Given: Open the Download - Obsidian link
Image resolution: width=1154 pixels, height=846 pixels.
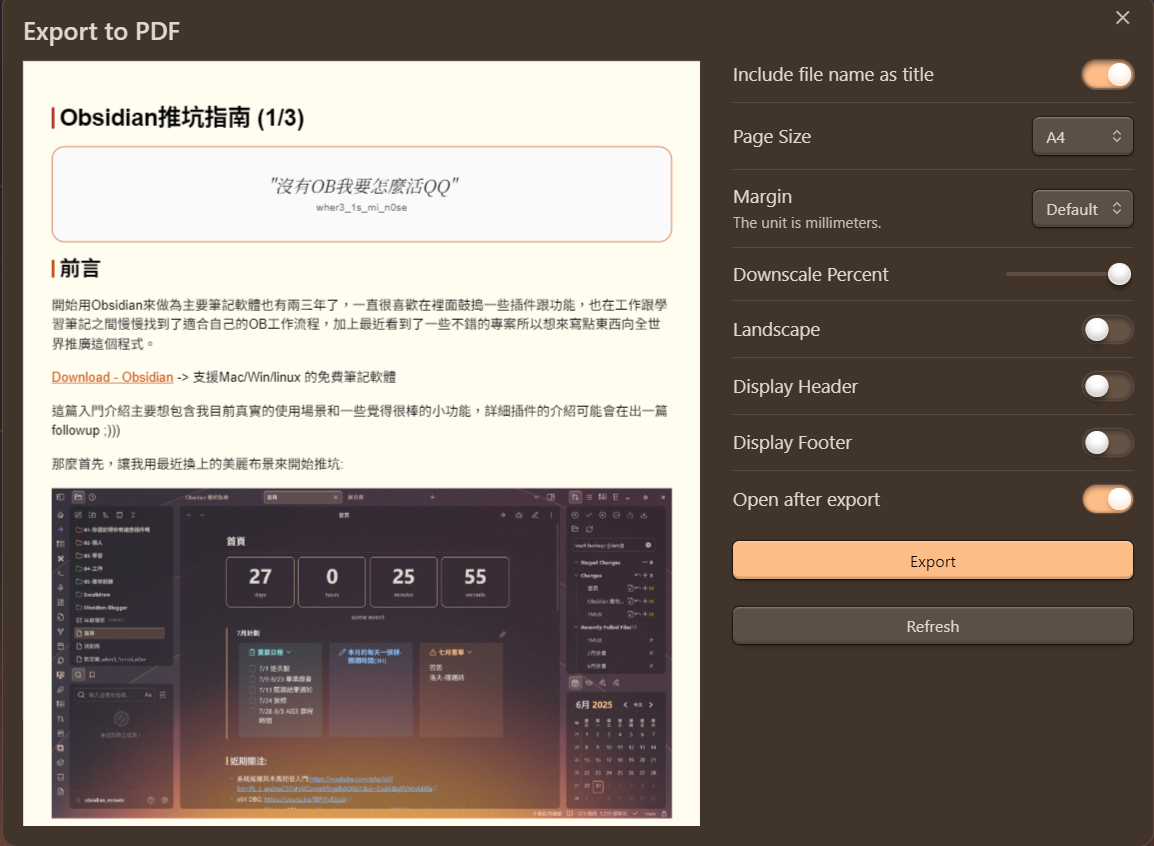Looking at the screenshot, I should click(x=113, y=377).
